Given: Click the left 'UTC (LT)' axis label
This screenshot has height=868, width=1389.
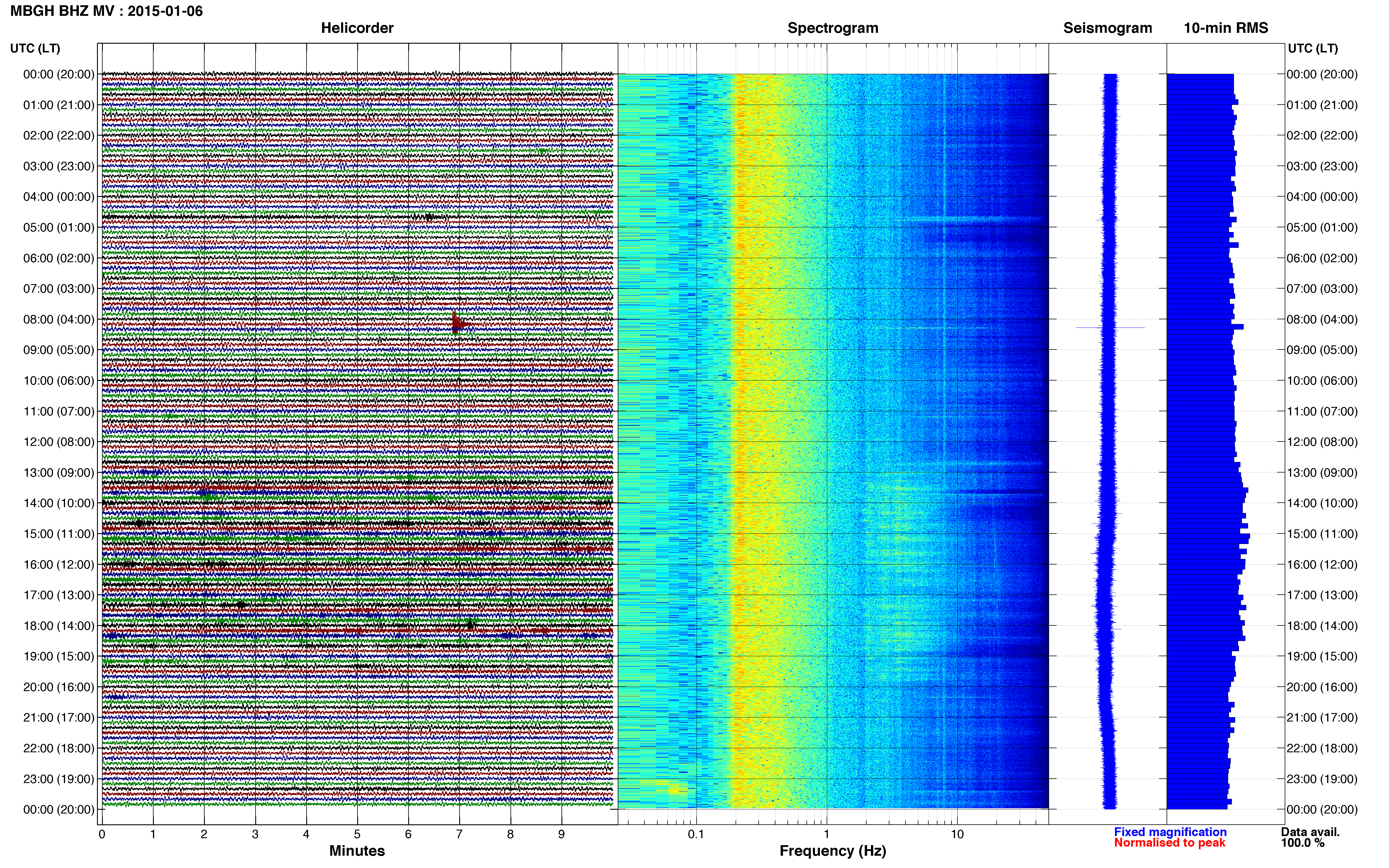Looking at the screenshot, I should (35, 48).
